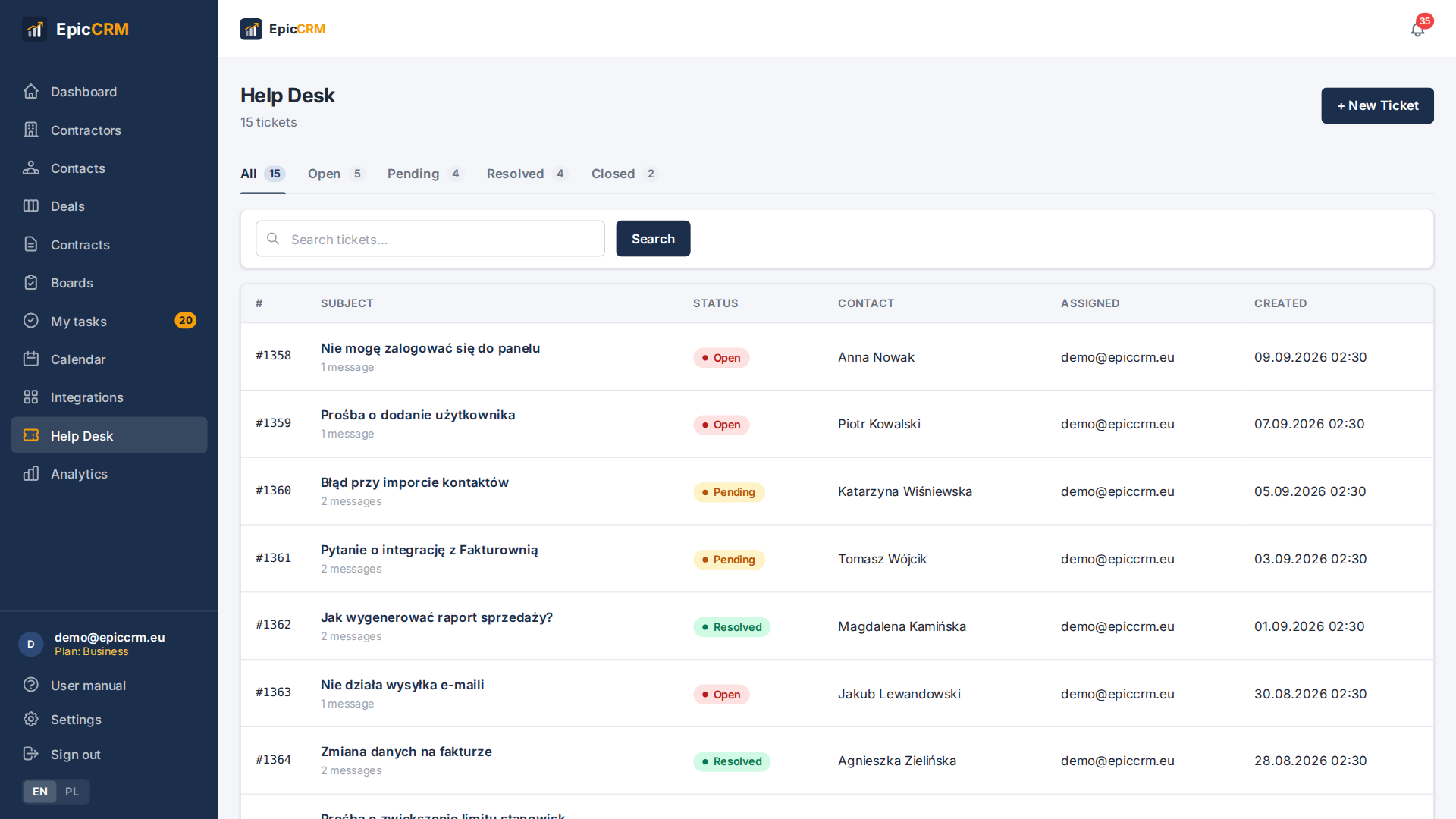Click the CREATED column header

[1280, 303]
